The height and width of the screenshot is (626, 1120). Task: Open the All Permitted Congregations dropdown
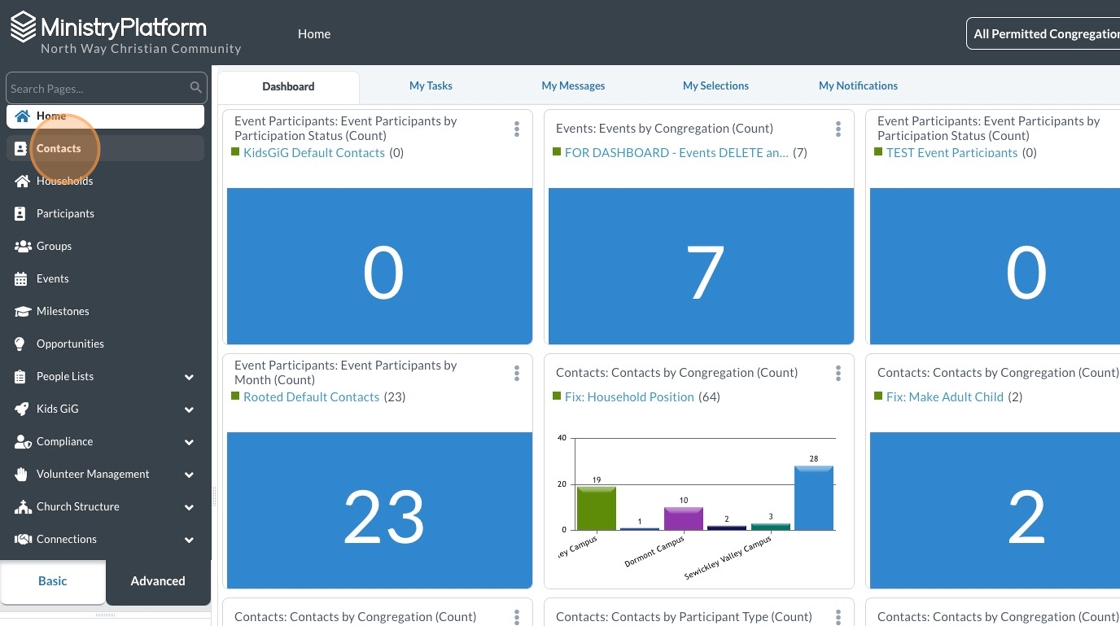(1043, 34)
